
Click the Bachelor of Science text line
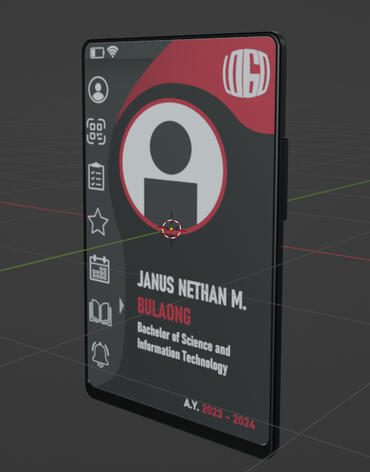tap(184, 339)
